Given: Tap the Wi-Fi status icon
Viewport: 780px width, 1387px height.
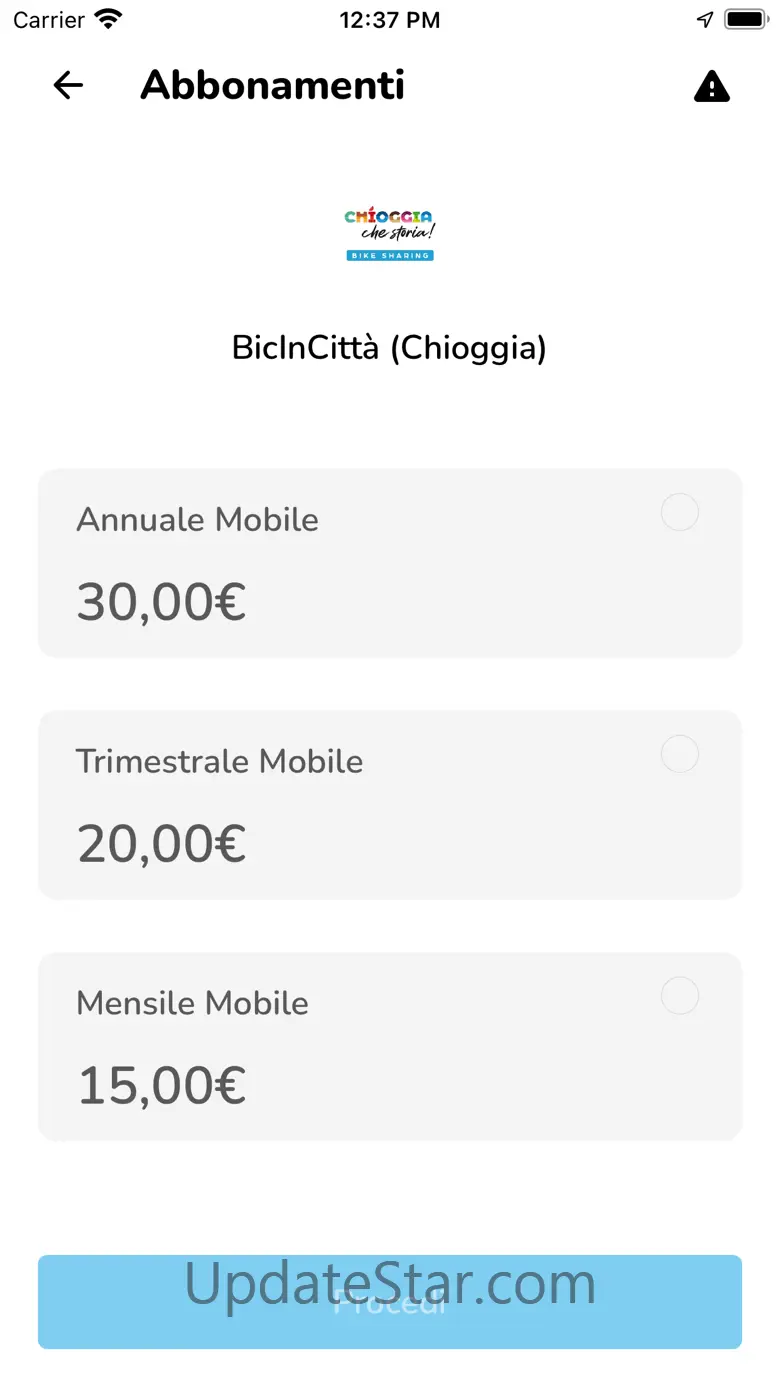Looking at the screenshot, I should pyautogui.click(x=107, y=19).
